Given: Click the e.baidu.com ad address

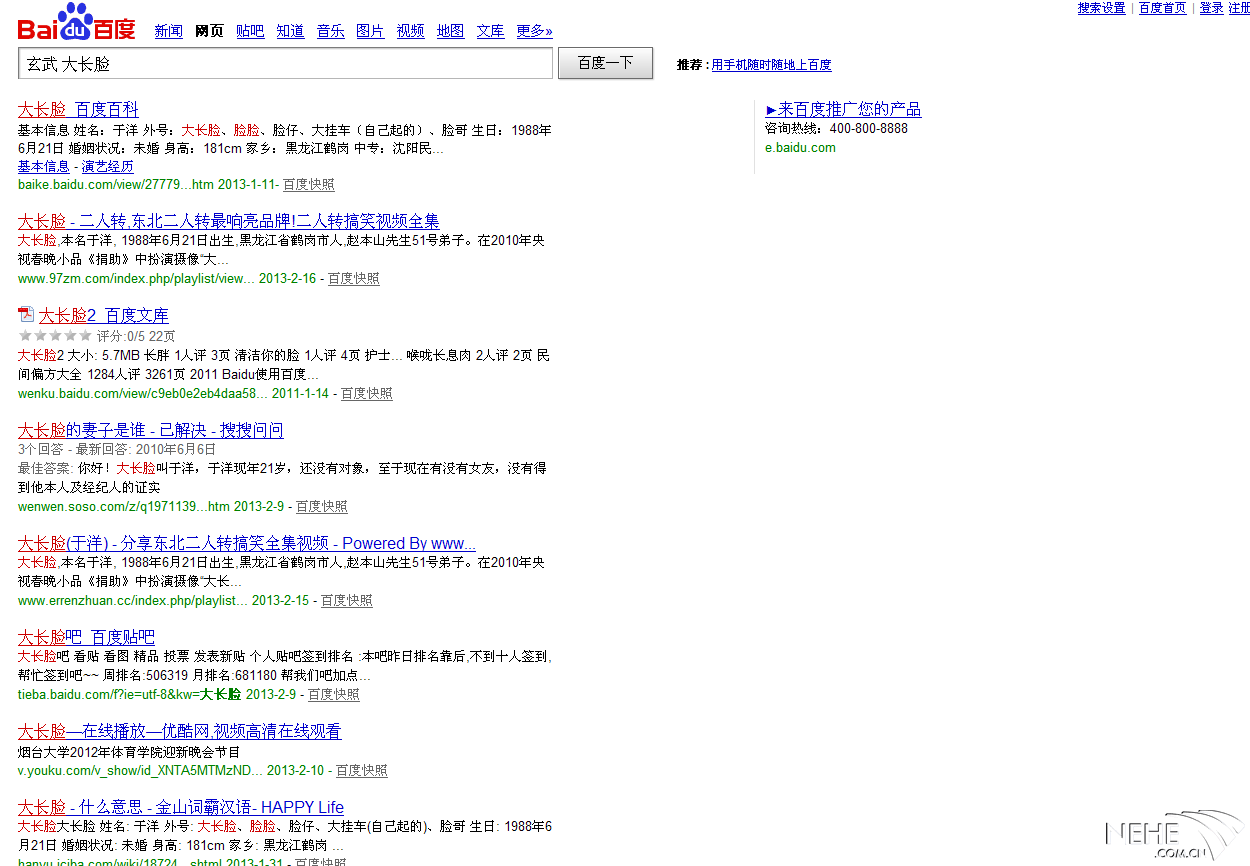Looking at the screenshot, I should (800, 148).
